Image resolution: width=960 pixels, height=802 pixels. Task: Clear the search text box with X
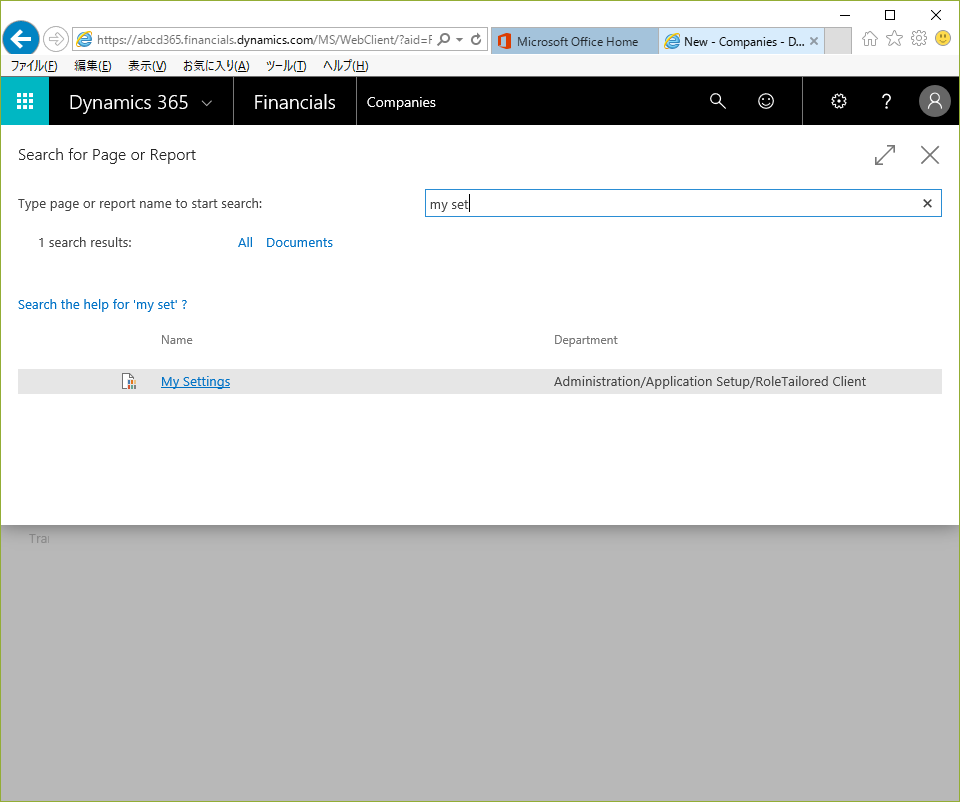tap(927, 204)
